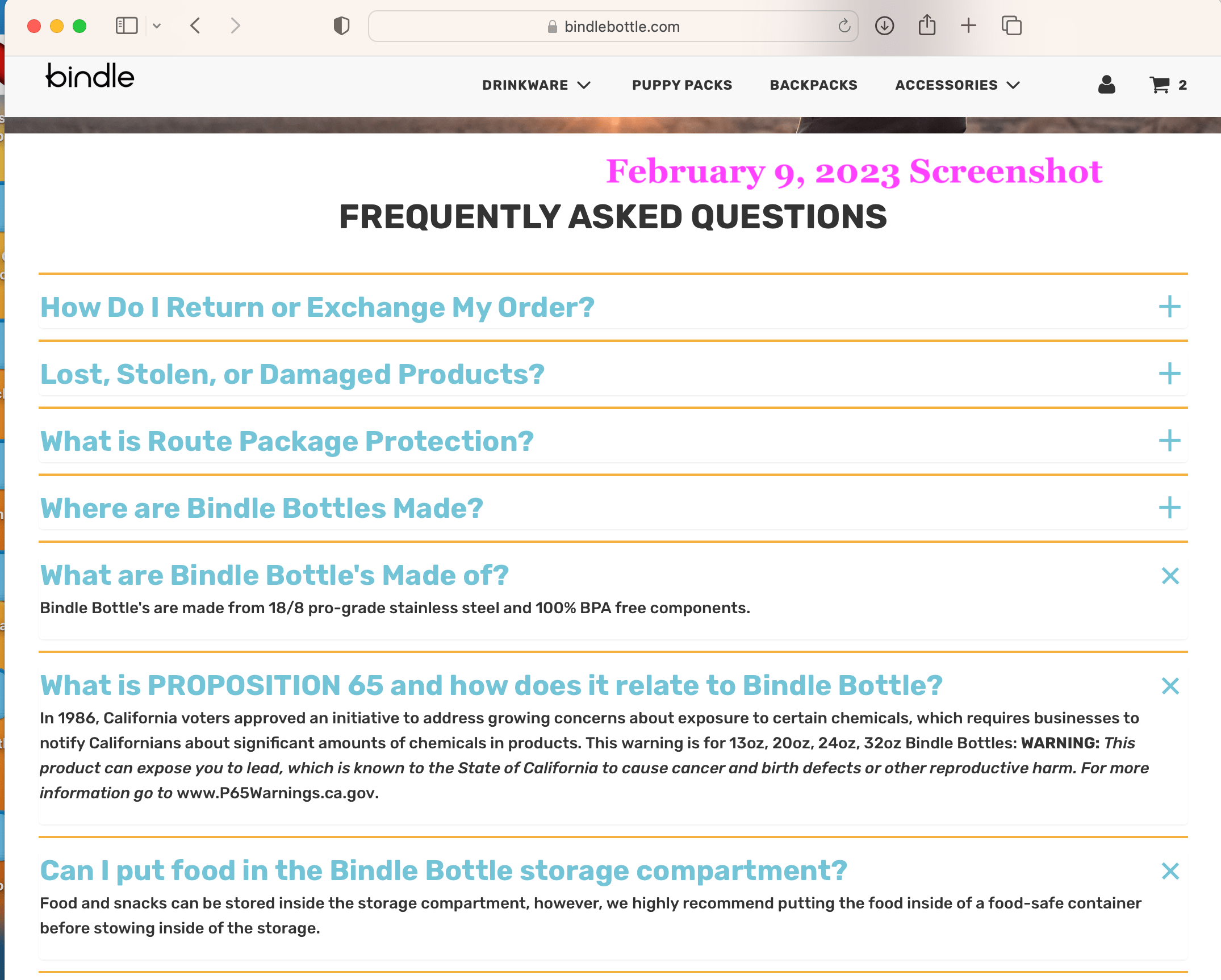Close the food storage compartment answer
Screen dimensions: 1221x980
1170,871
